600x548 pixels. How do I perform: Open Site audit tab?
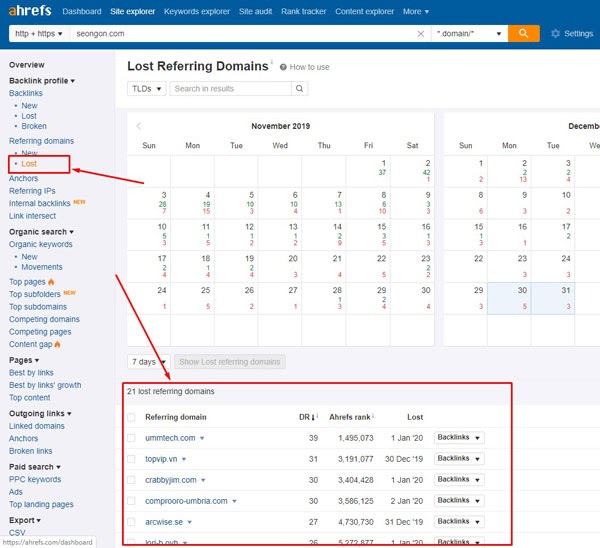coord(256,11)
